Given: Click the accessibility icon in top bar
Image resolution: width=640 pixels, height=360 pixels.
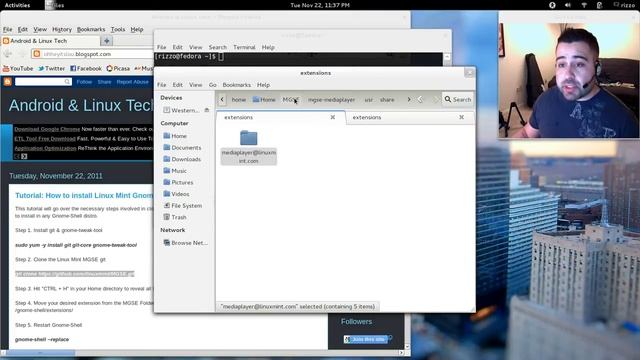Looking at the screenshot, I should pyautogui.click(x=552, y=5).
